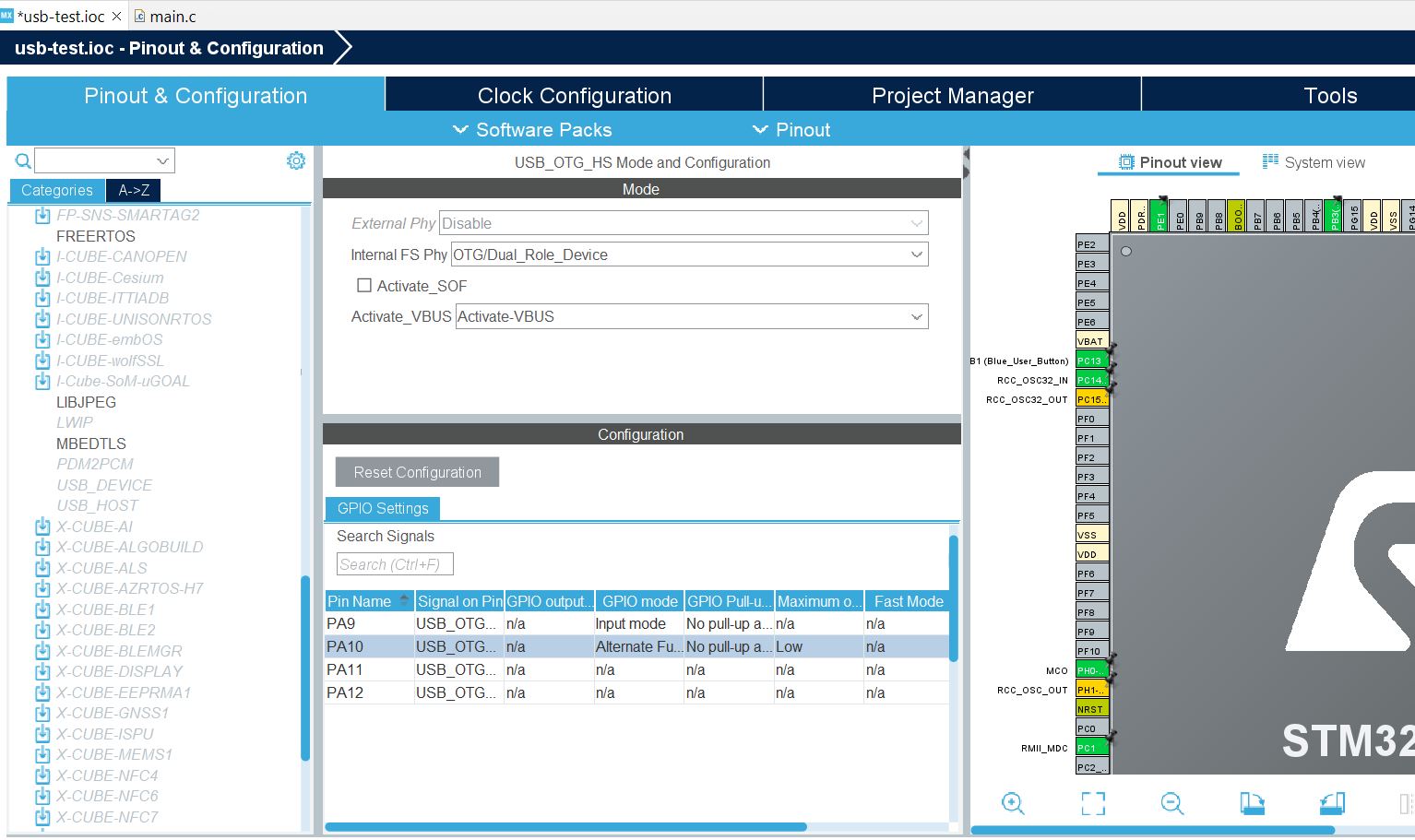Open the categories settings gear icon
The width and height of the screenshot is (1415, 840).
(296, 160)
